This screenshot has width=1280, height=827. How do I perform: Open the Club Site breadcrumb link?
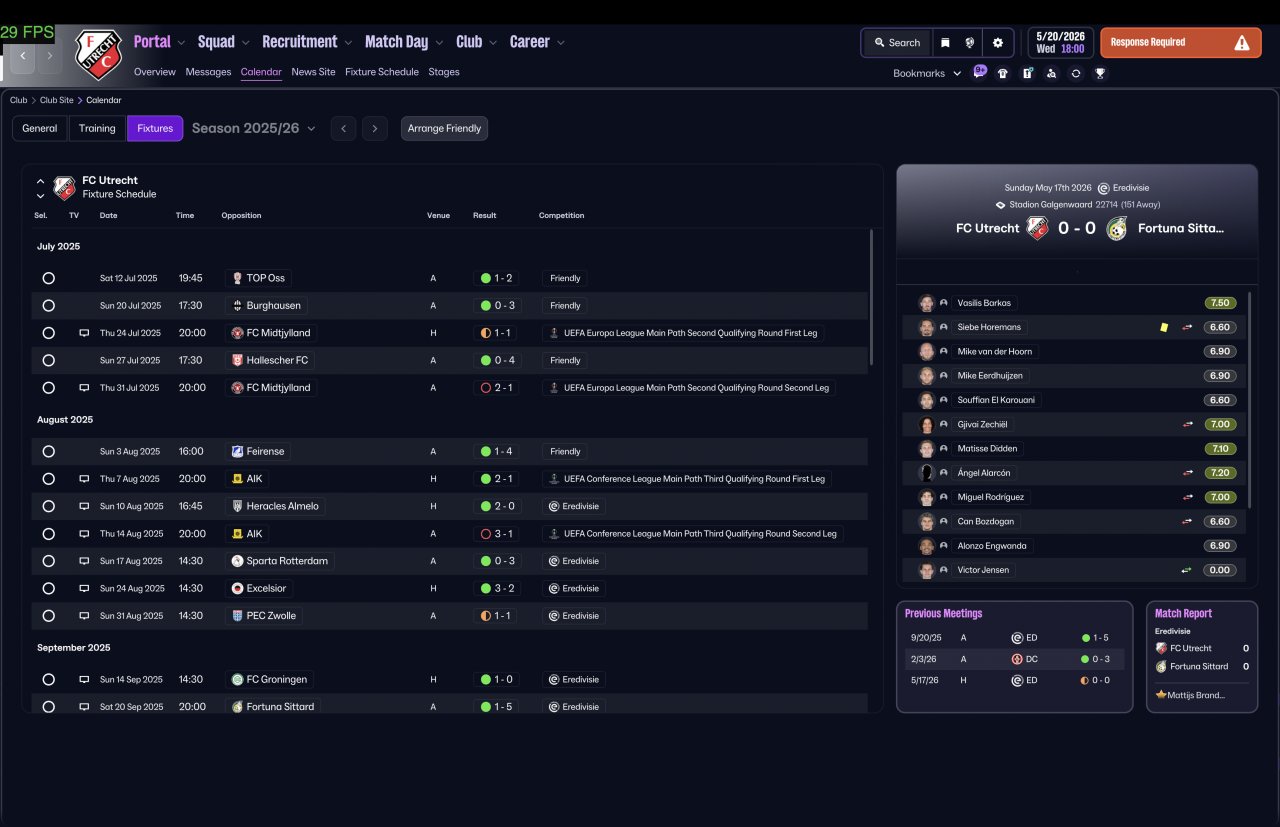57,100
